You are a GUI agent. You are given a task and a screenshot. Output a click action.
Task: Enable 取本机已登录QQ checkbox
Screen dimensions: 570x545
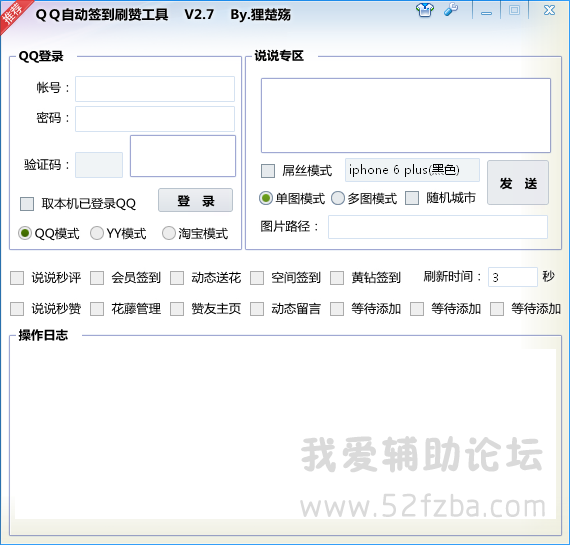27,204
